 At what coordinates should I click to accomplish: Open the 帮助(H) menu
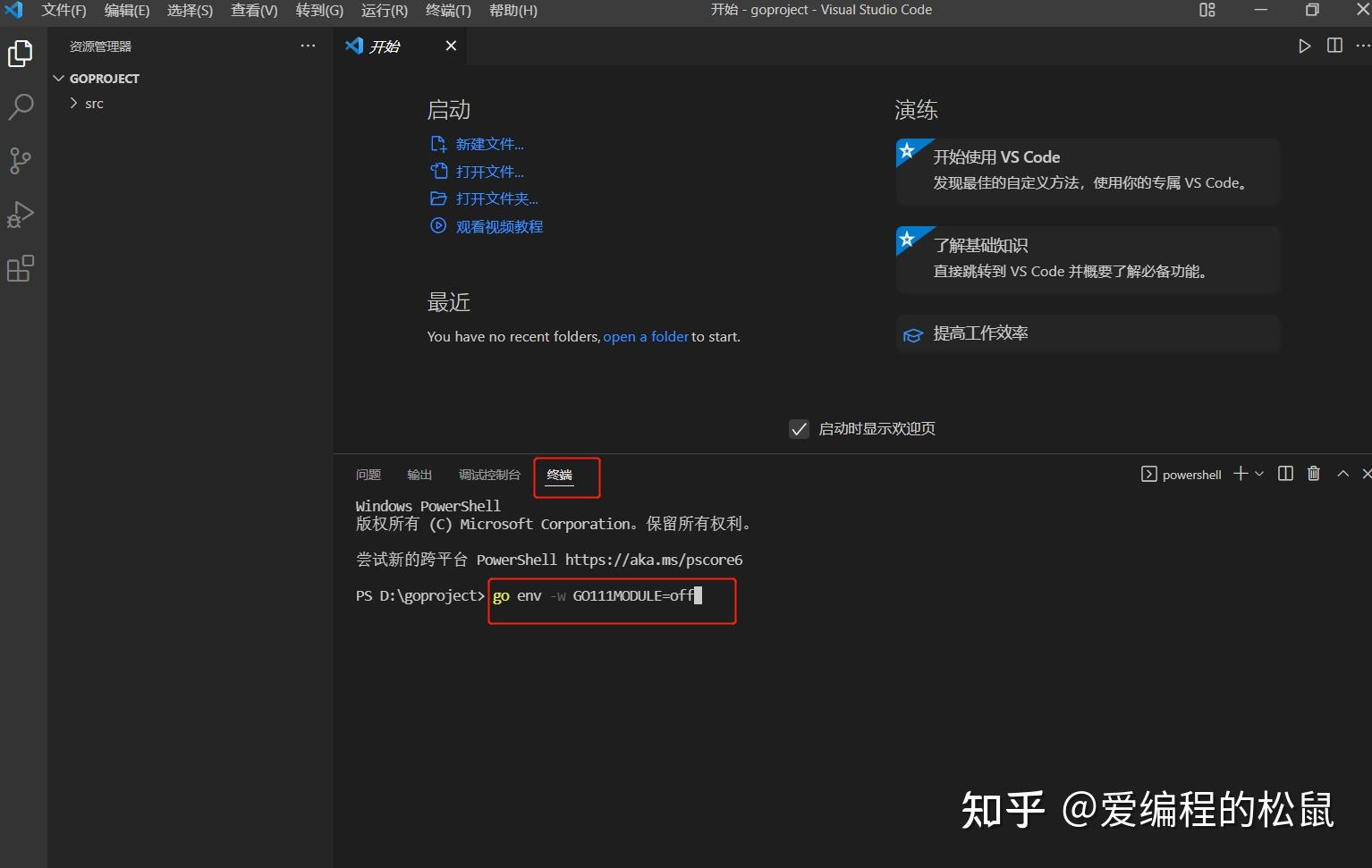point(513,10)
